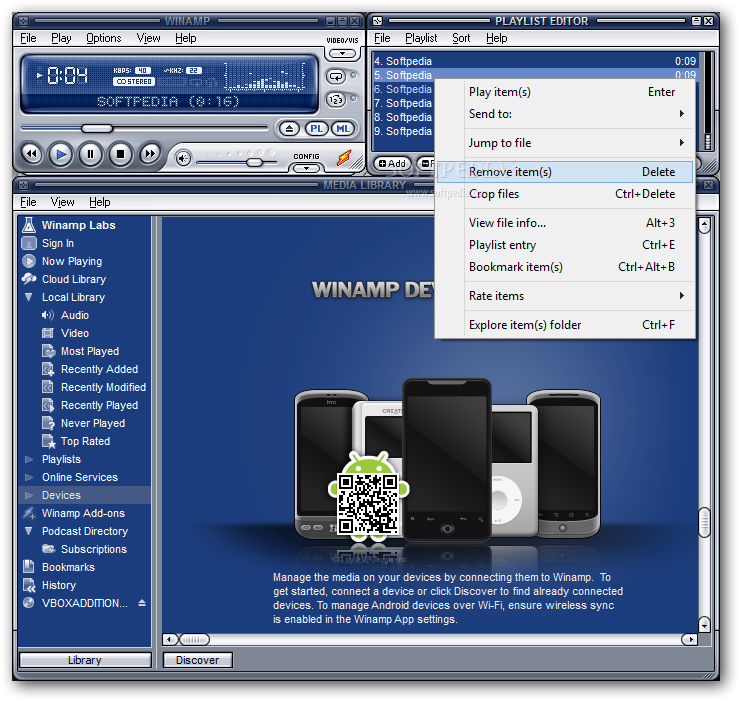Image resolution: width=740 pixels, height=701 pixels.
Task: Open Bookmarks in the sidebar
Action: pyautogui.click(x=68, y=567)
